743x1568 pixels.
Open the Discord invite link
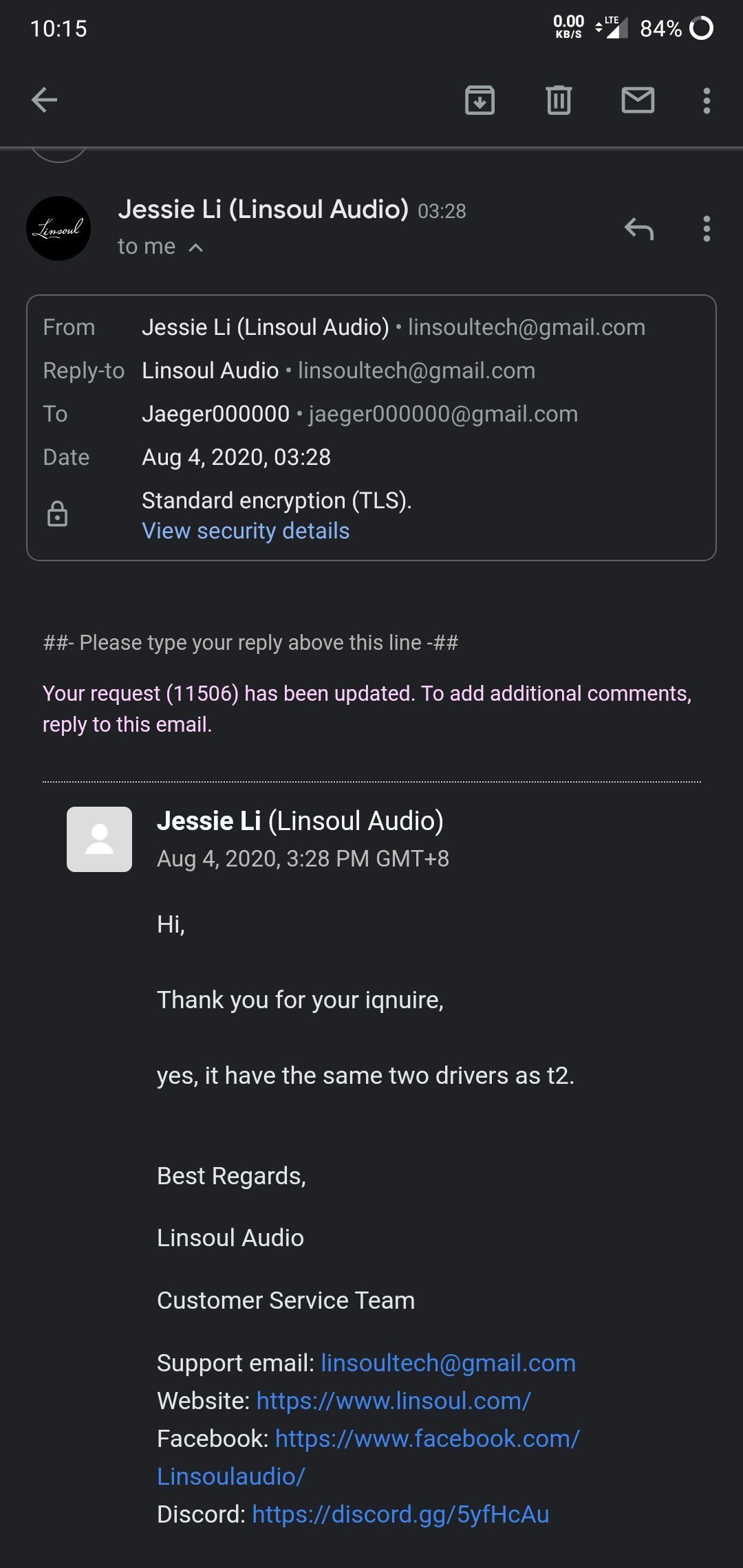pyautogui.click(x=400, y=1514)
